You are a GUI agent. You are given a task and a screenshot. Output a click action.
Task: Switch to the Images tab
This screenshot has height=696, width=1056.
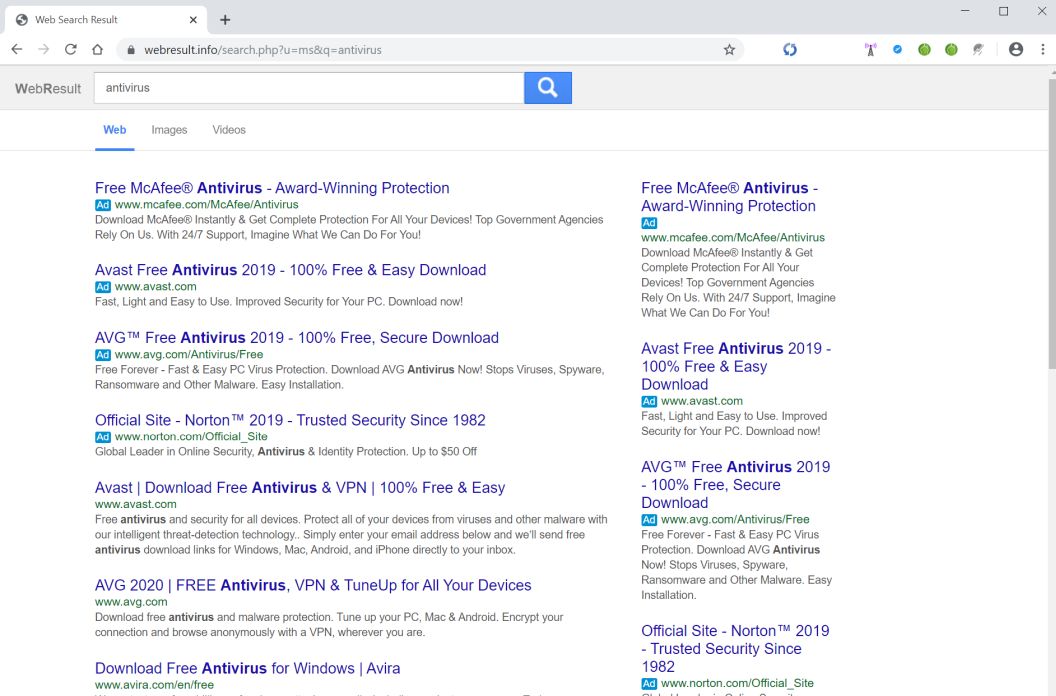point(169,130)
